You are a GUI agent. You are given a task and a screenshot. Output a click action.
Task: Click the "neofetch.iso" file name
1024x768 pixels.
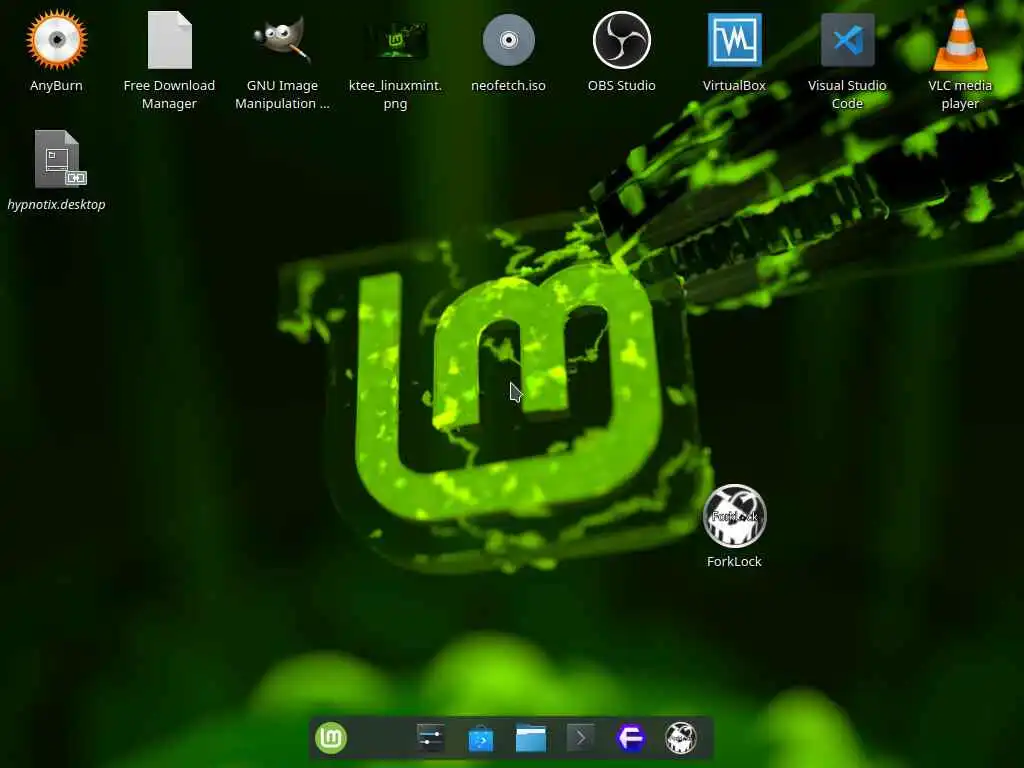pyautogui.click(x=509, y=86)
